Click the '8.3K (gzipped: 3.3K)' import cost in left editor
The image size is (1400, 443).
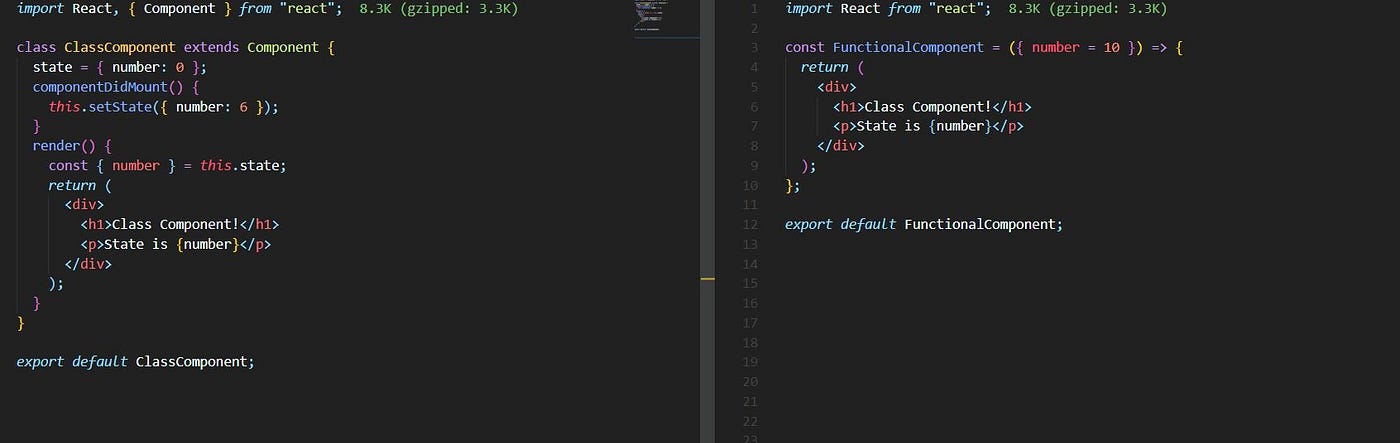click(439, 9)
